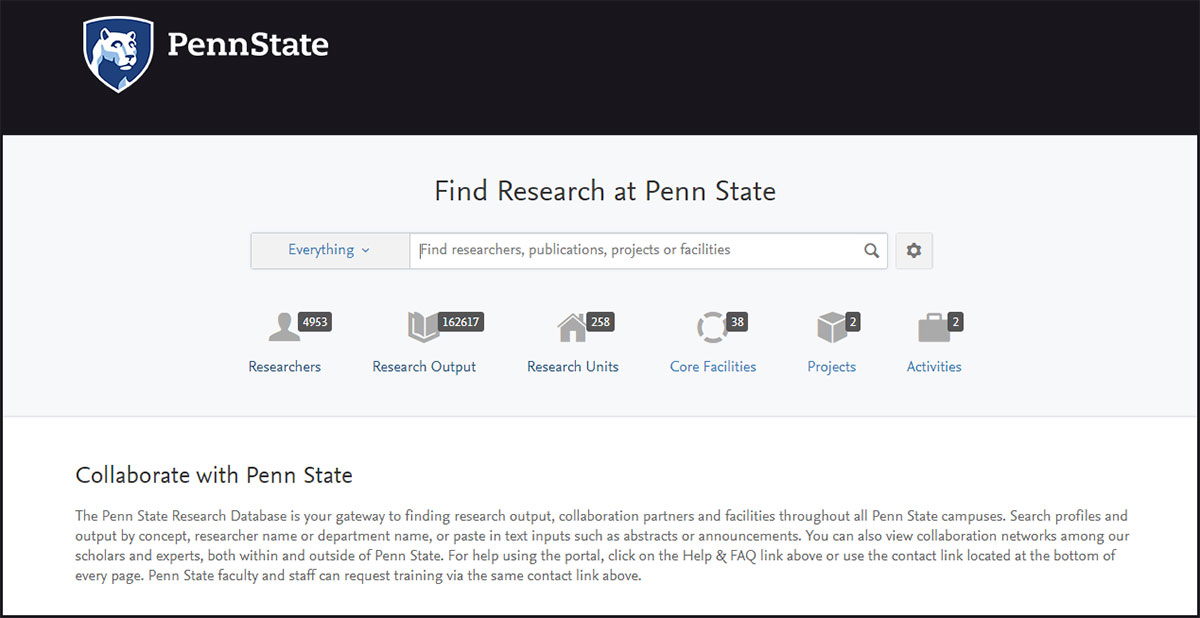Screen dimensions: 1200x618
Task: Open the Core Facilities link
Action: pos(713,367)
